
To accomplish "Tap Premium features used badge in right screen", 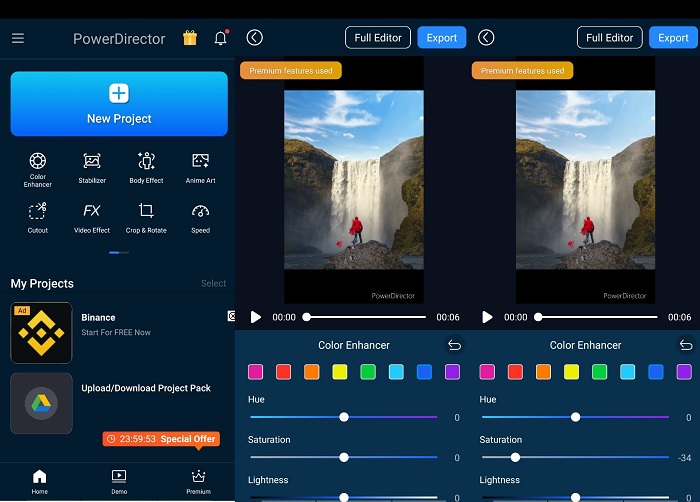I will pyautogui.click(x=522, y=71).
